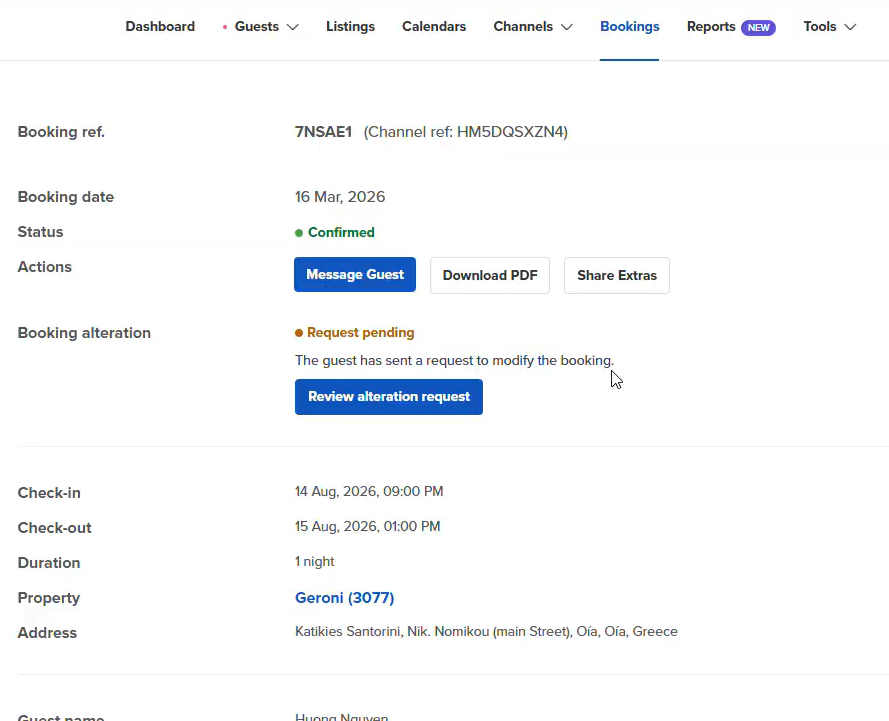The height and width of the screenshot is (721, 889).
Task: Click the NEW badge next to Reports
Action: tap(758, 27)
